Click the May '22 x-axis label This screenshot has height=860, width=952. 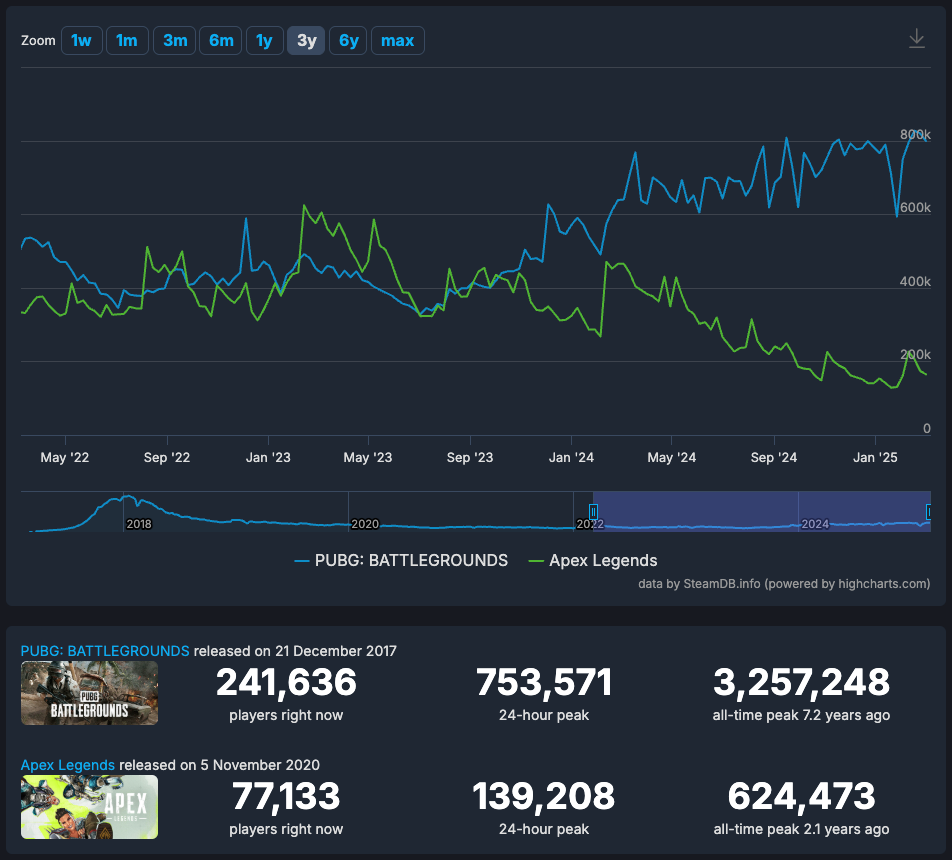pos(65,457)
